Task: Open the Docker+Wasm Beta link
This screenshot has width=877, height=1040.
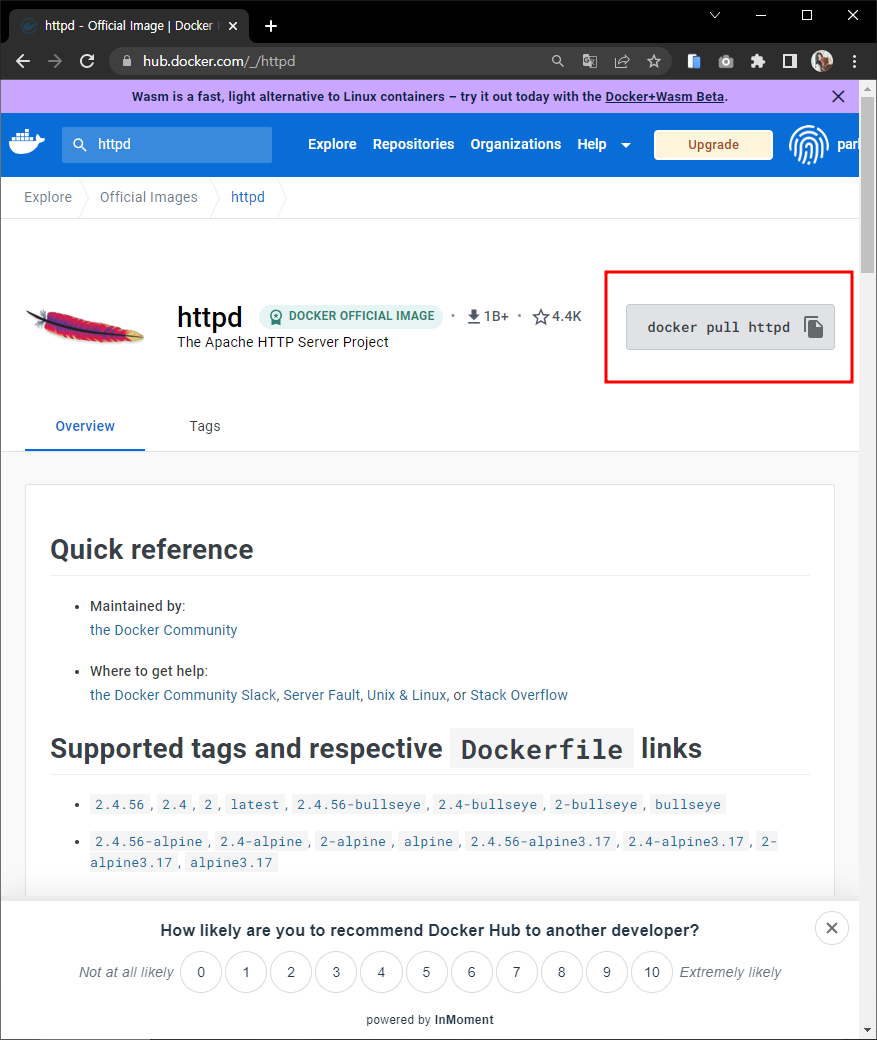Action: tap(665, 97)
